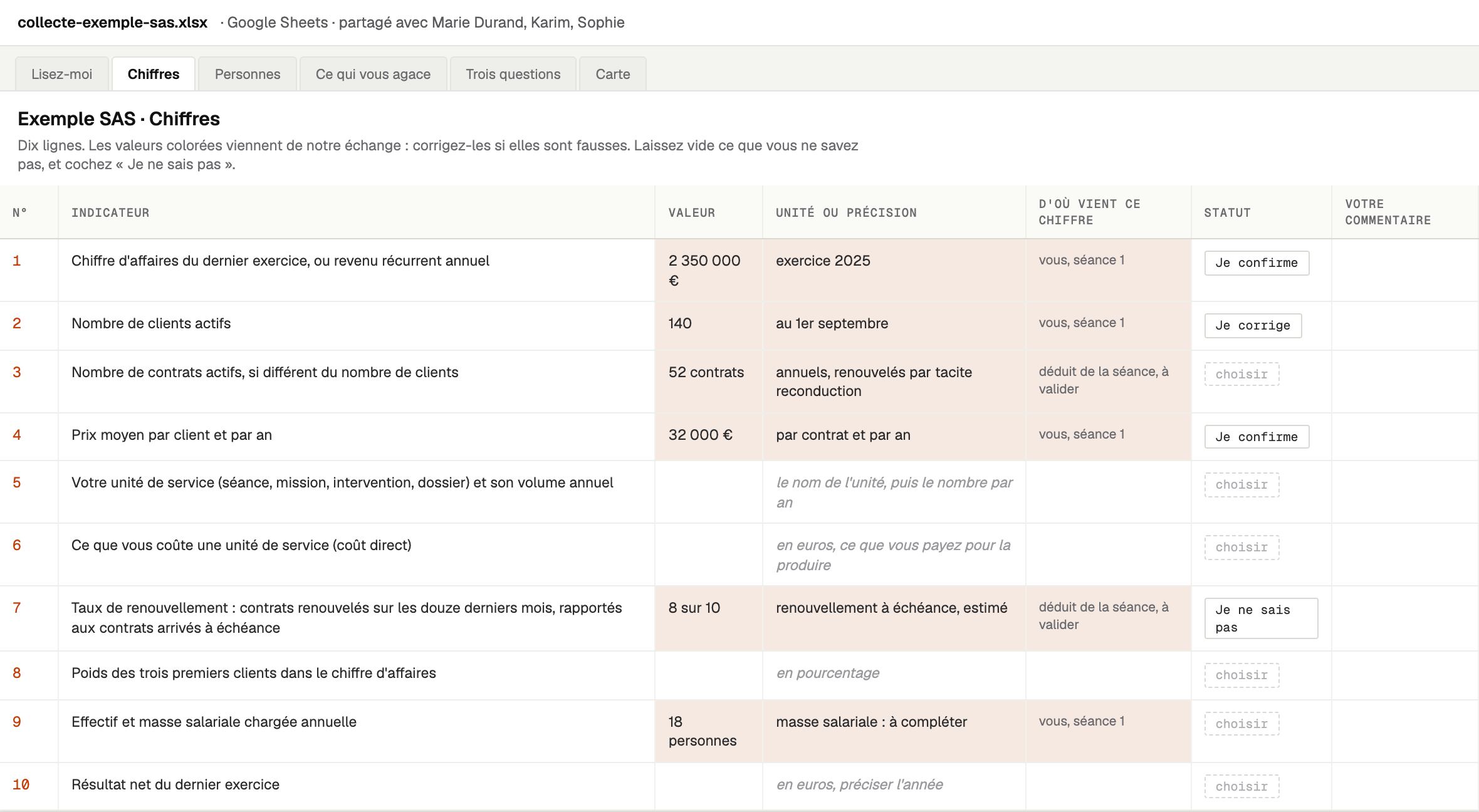Viewport: 1479px width, 812px height.
Task: Open the Ce qui vous agace tab
Action: [x=374, y=74]
